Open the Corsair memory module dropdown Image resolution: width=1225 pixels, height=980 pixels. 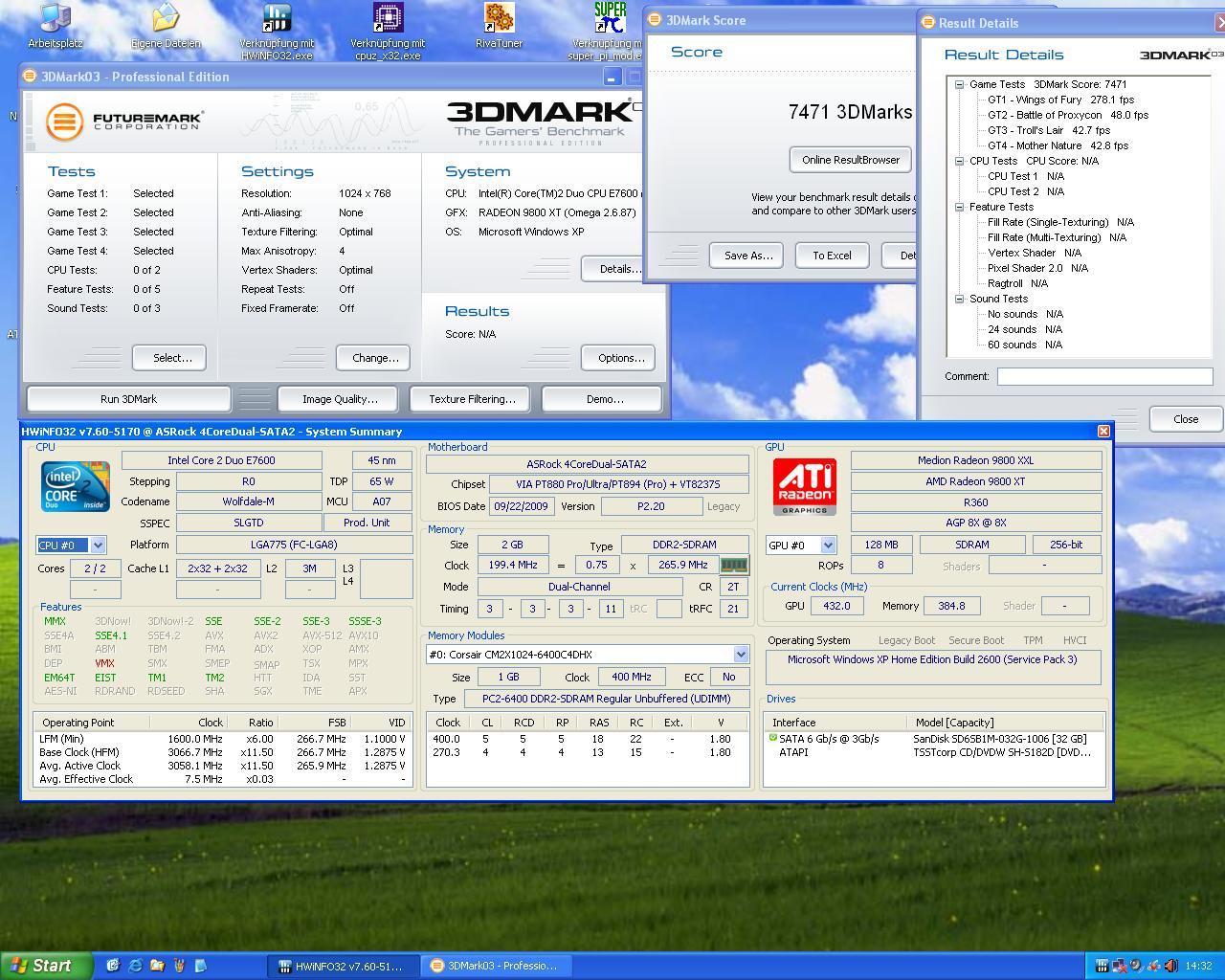click(741, 655)
